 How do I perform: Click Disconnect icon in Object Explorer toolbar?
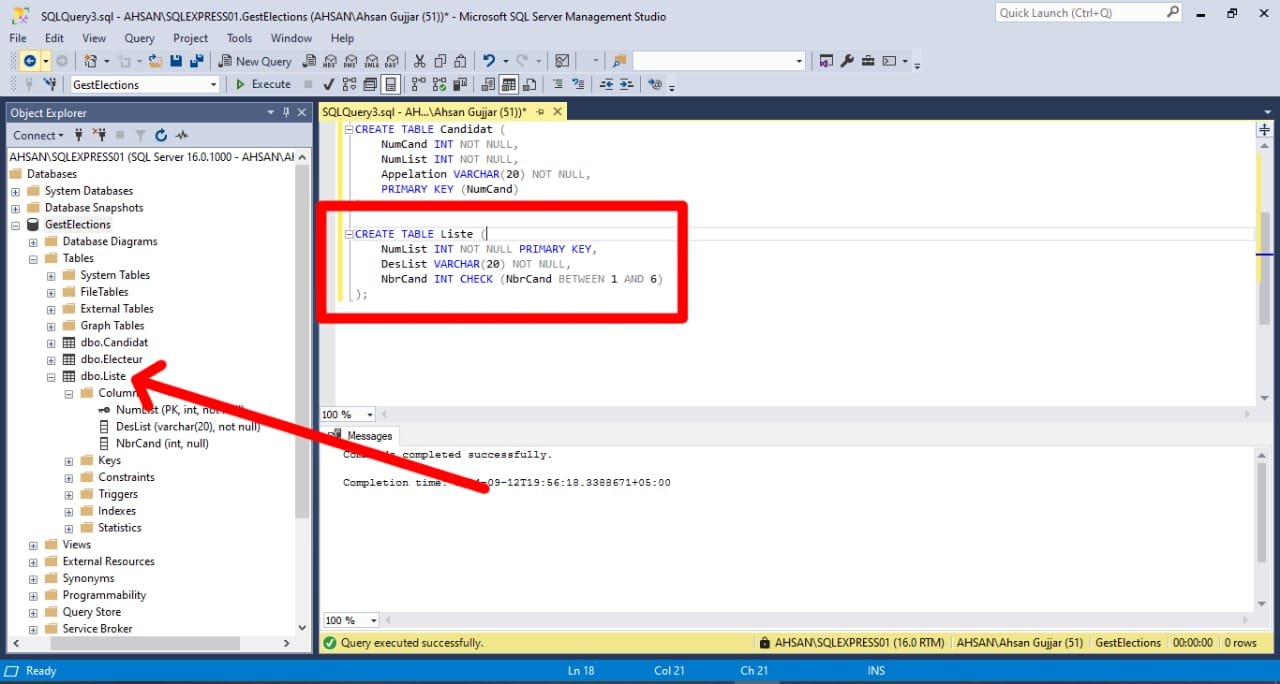point(99,135)
